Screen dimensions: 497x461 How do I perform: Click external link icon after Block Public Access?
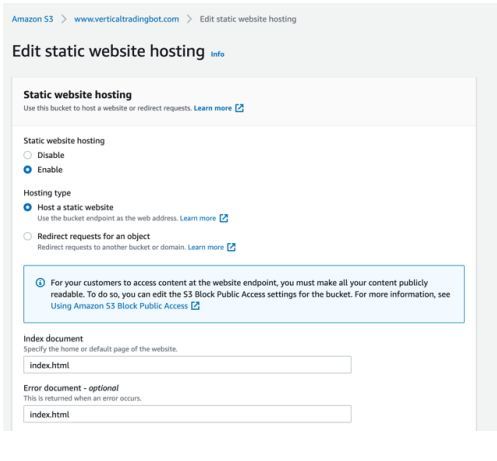(x=195, y=306)
